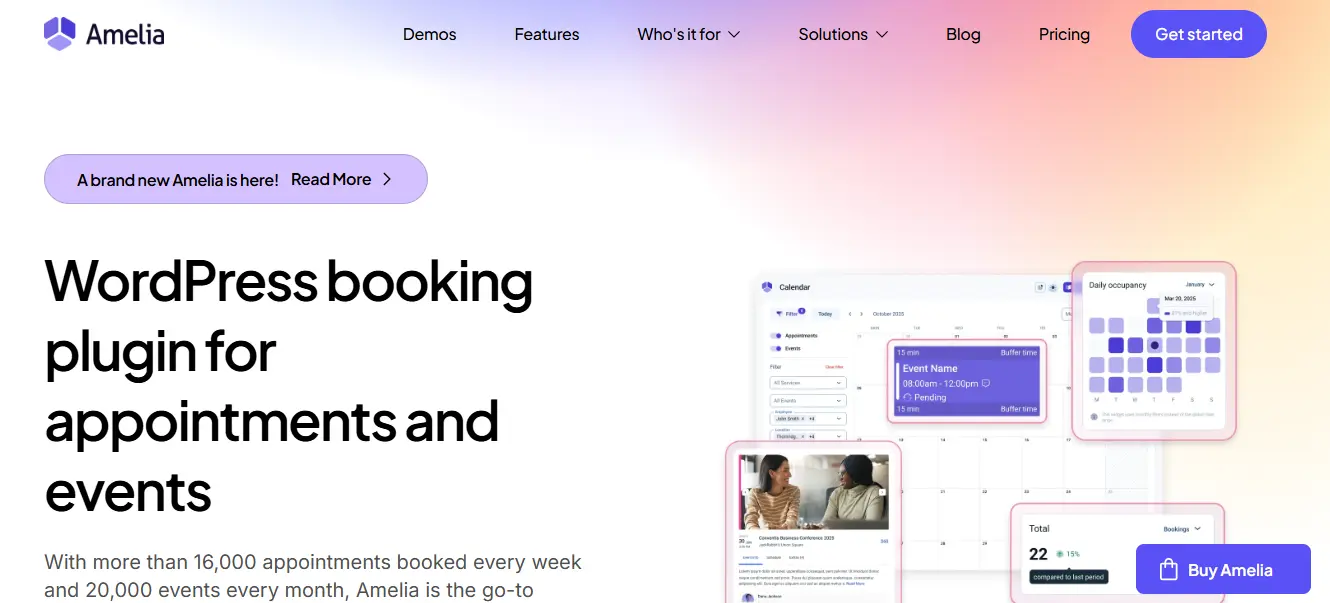Click the Pending status icon in the event card
Image resolution: width=1330 pixels, height=603 pixels.
907,397
